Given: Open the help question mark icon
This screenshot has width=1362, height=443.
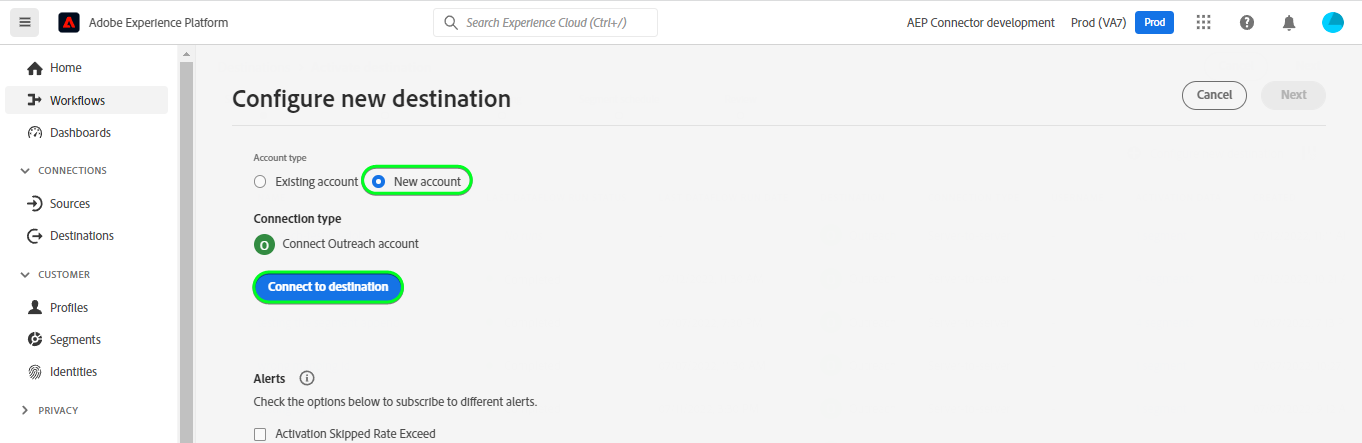Looking at the screenshot, I should (x=1247, y=22).
